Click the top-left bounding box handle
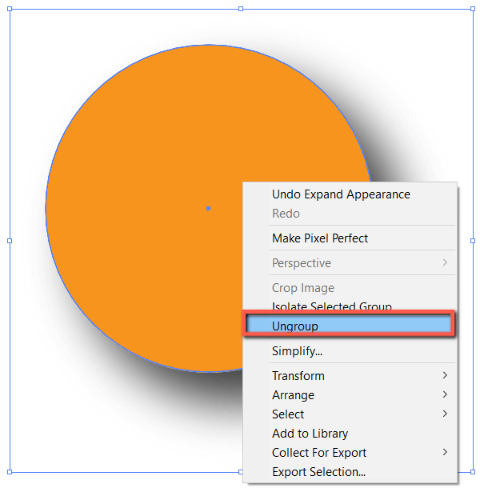Screen dimensions: 482x497 coord(9,9)
